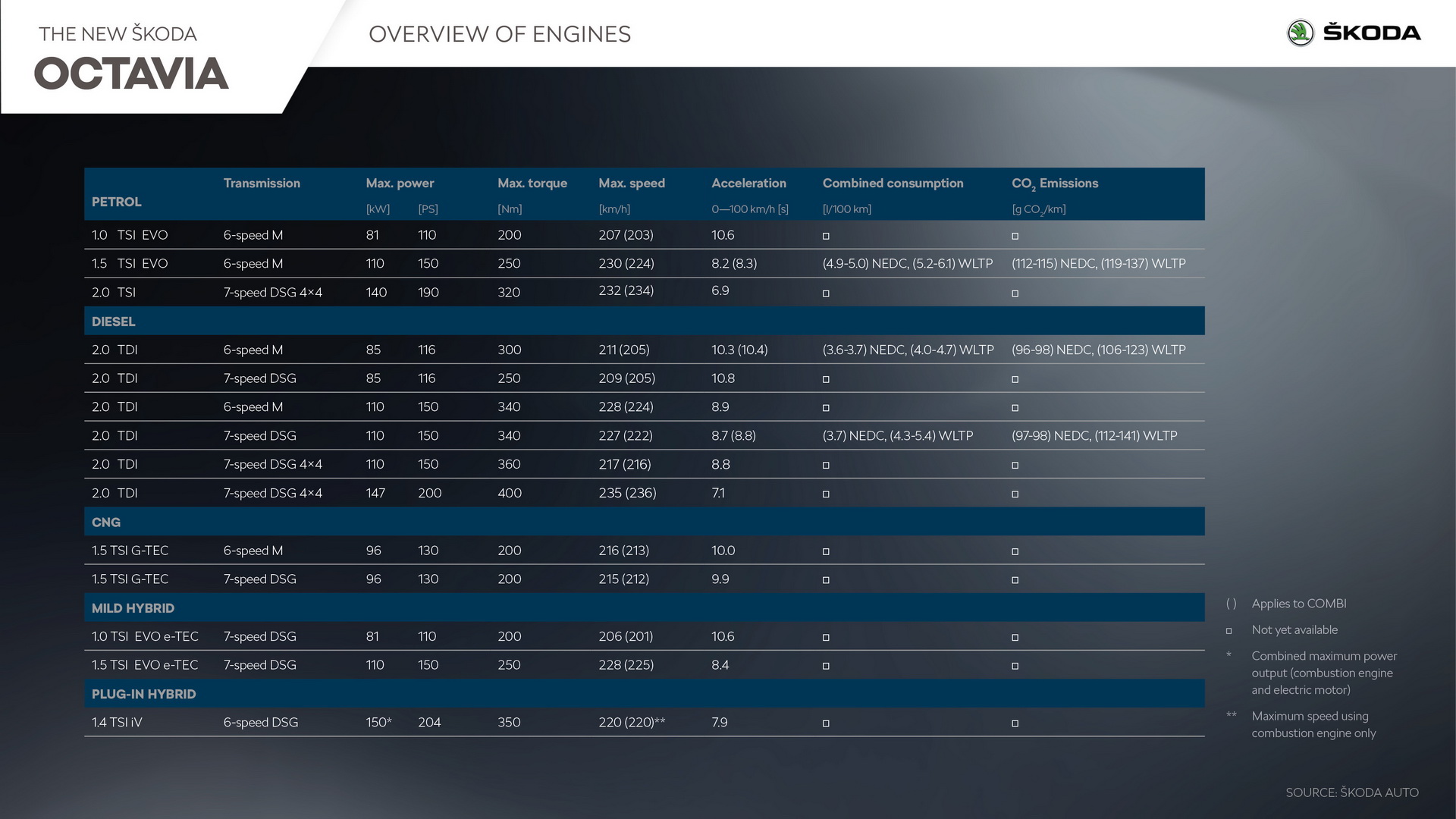Click CO2 square in 1.5 TSI G-TEC 6-speed row
The height and width of the screenshot is (819, 1456).
[1015, 551]
